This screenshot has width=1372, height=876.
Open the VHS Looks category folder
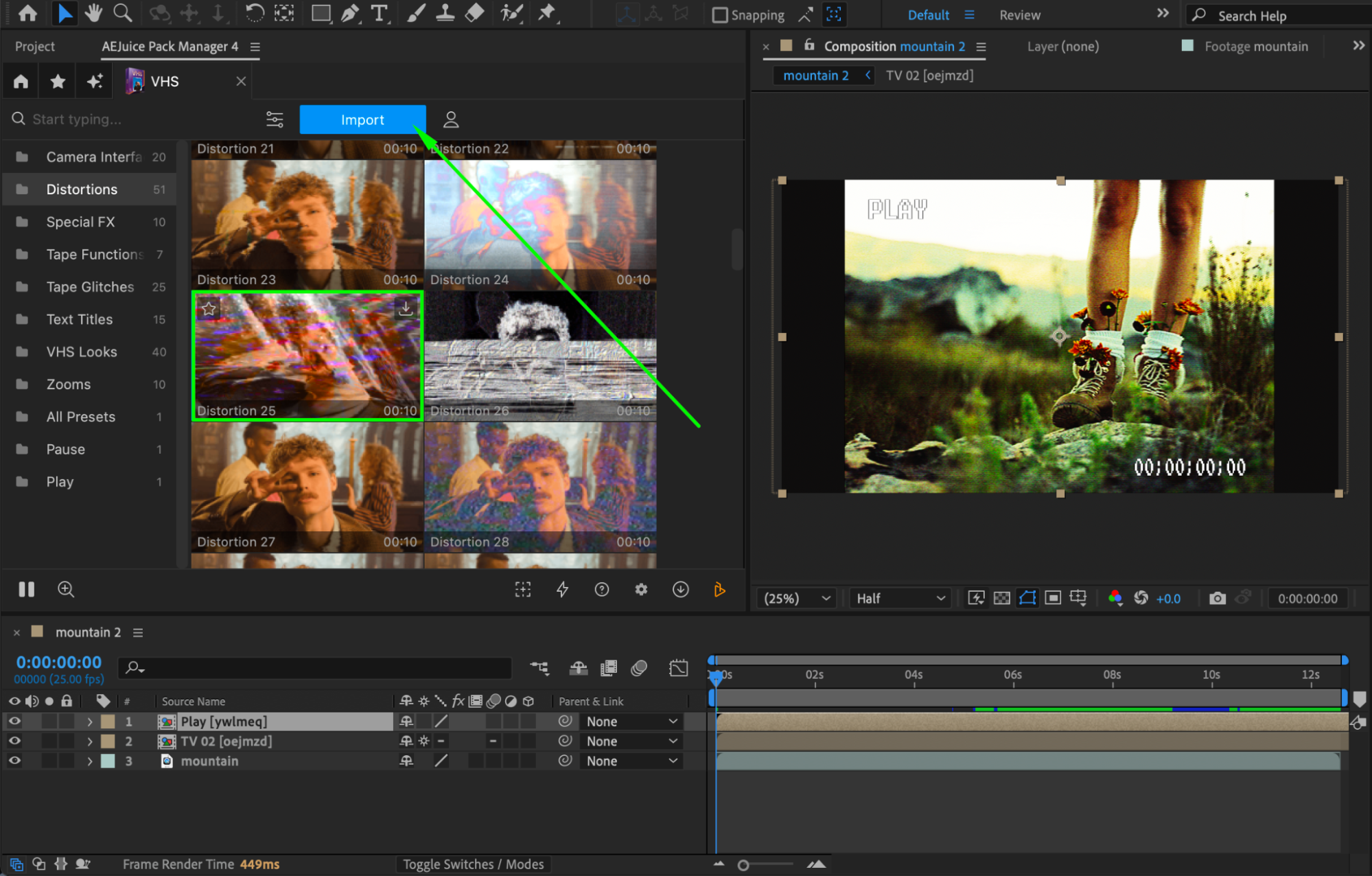click(90, 352)
